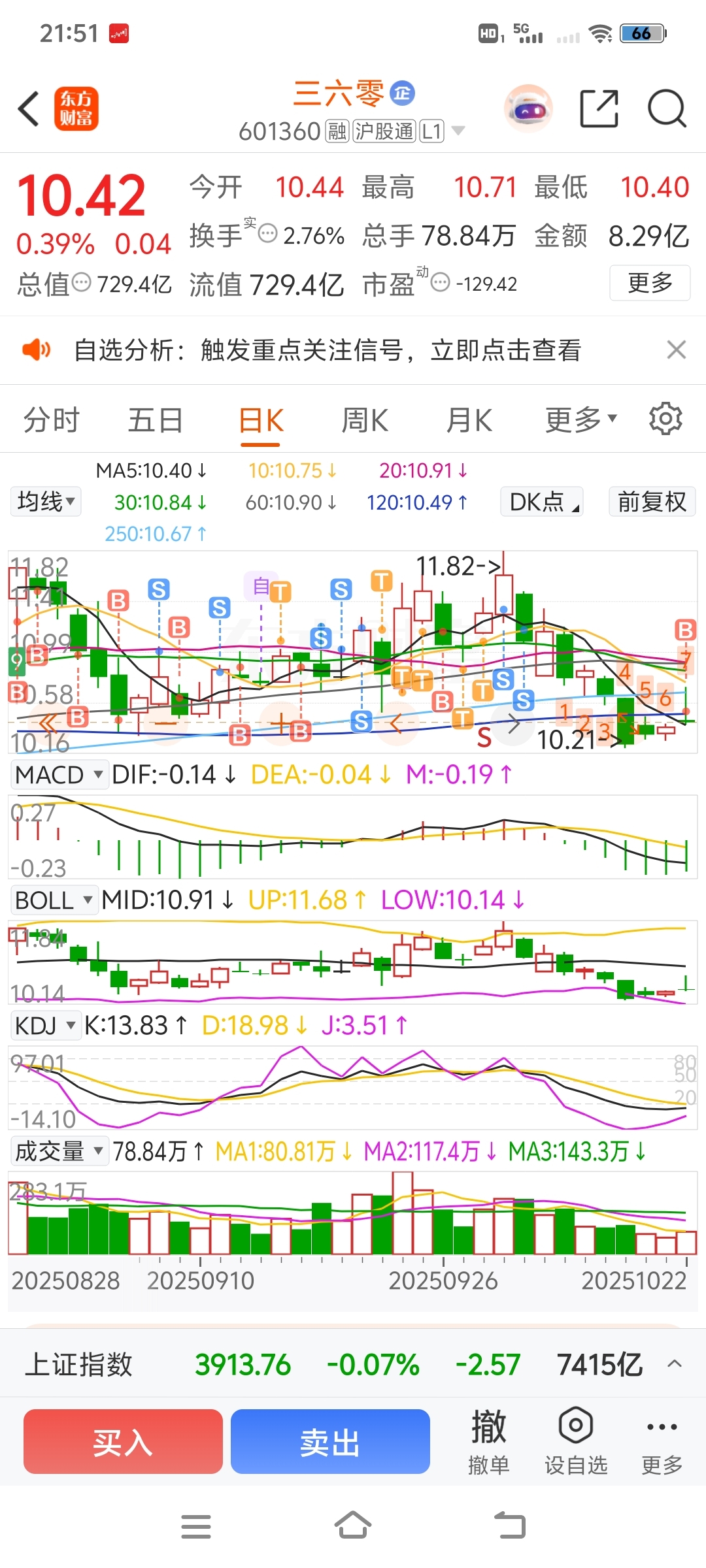Switch to 周K tab

pyautogui.click(x=365, y=419)
